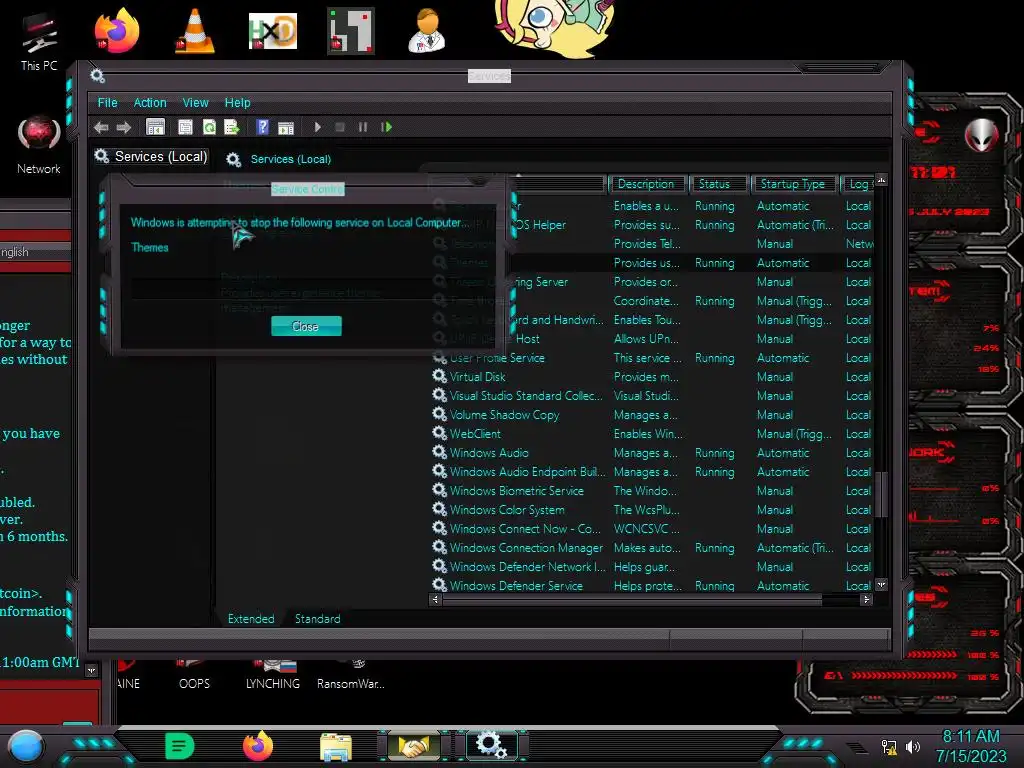Select the Windows Audio service

click(653, 453)
